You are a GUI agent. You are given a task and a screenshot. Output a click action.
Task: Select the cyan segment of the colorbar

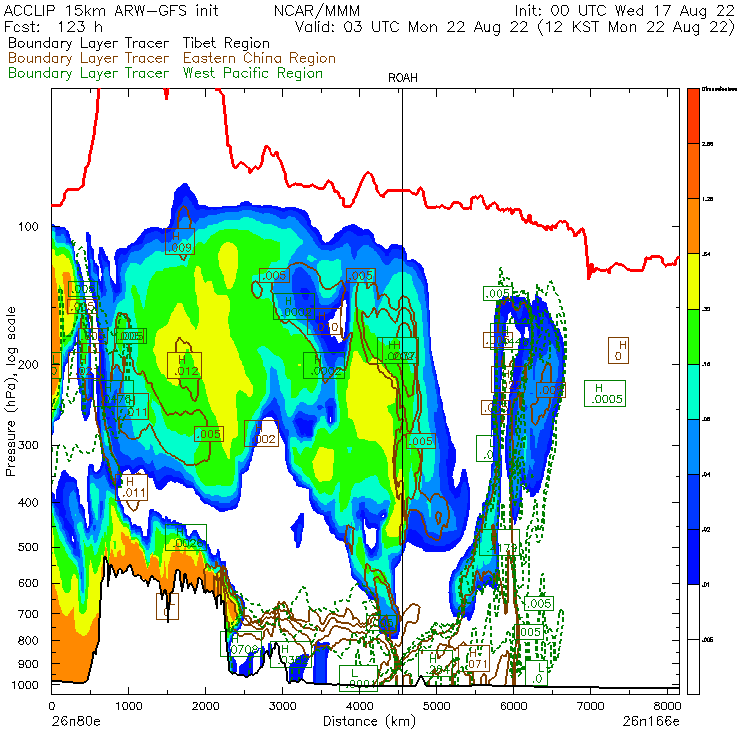(693, 392)
